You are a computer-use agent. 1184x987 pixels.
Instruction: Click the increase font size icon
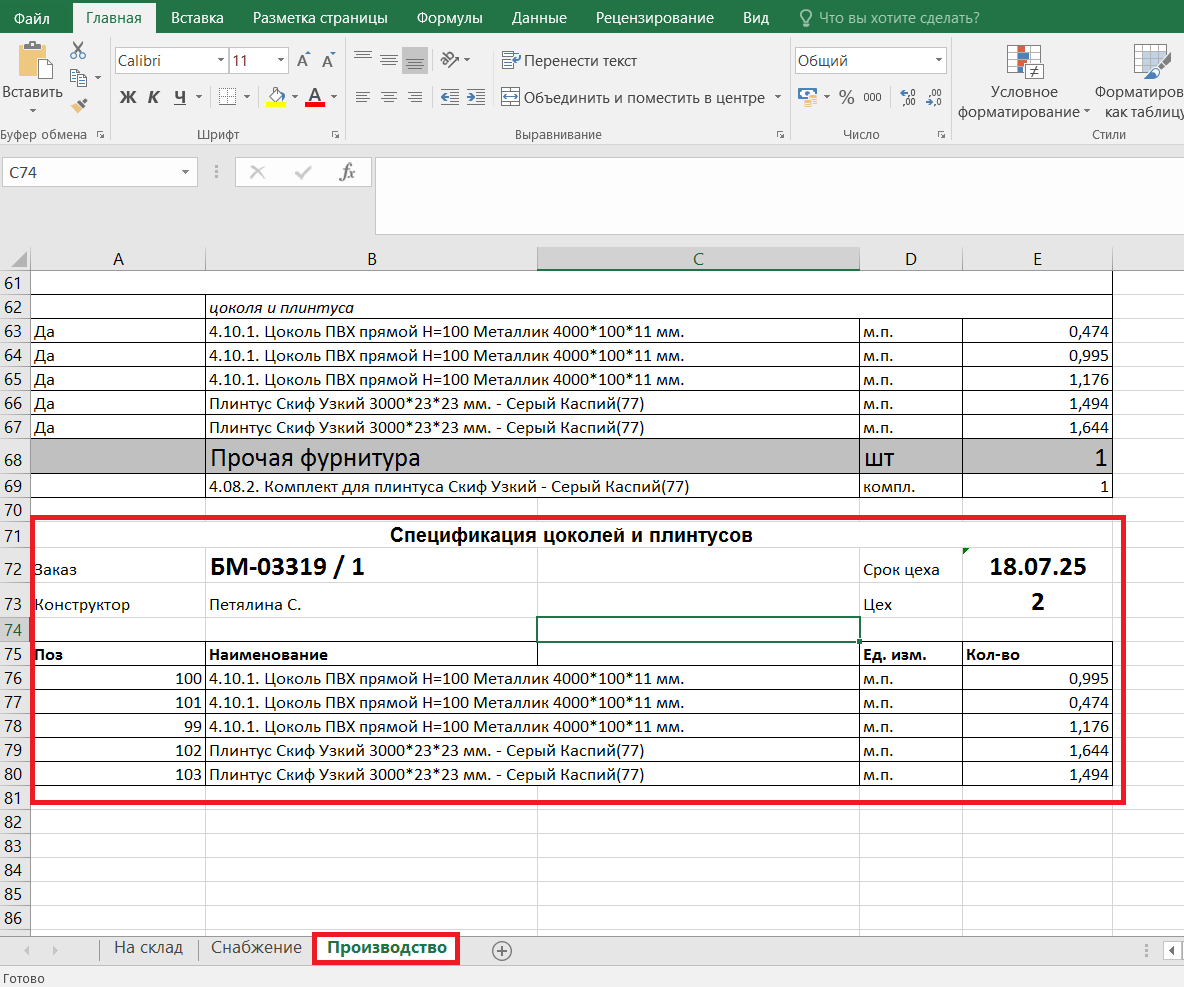[x=303, y=61]
